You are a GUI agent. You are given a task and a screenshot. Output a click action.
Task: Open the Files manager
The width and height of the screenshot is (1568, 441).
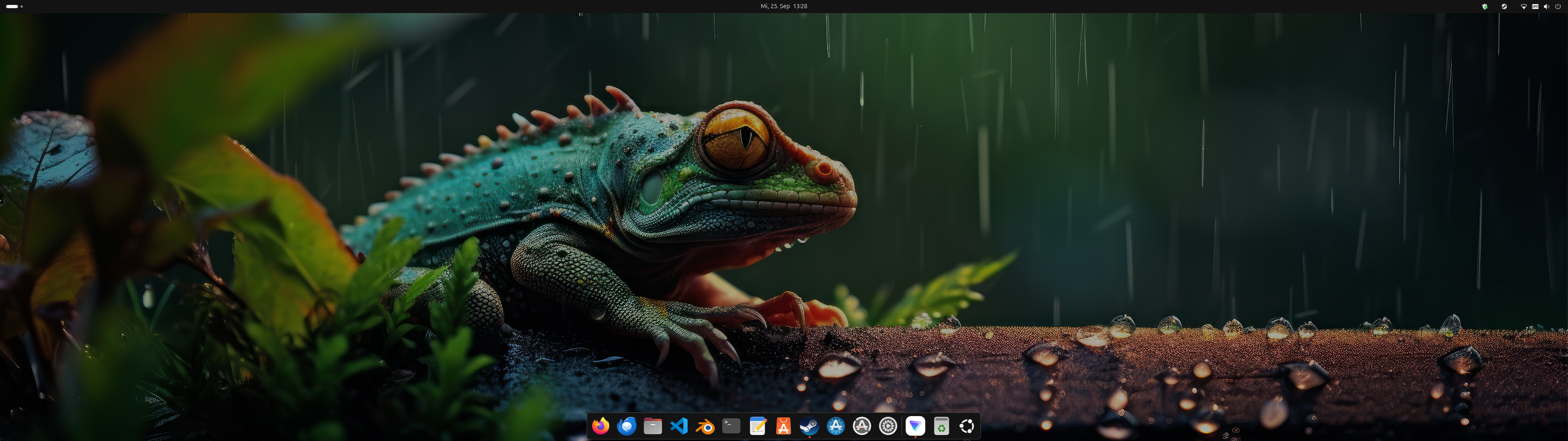(653, 426)
